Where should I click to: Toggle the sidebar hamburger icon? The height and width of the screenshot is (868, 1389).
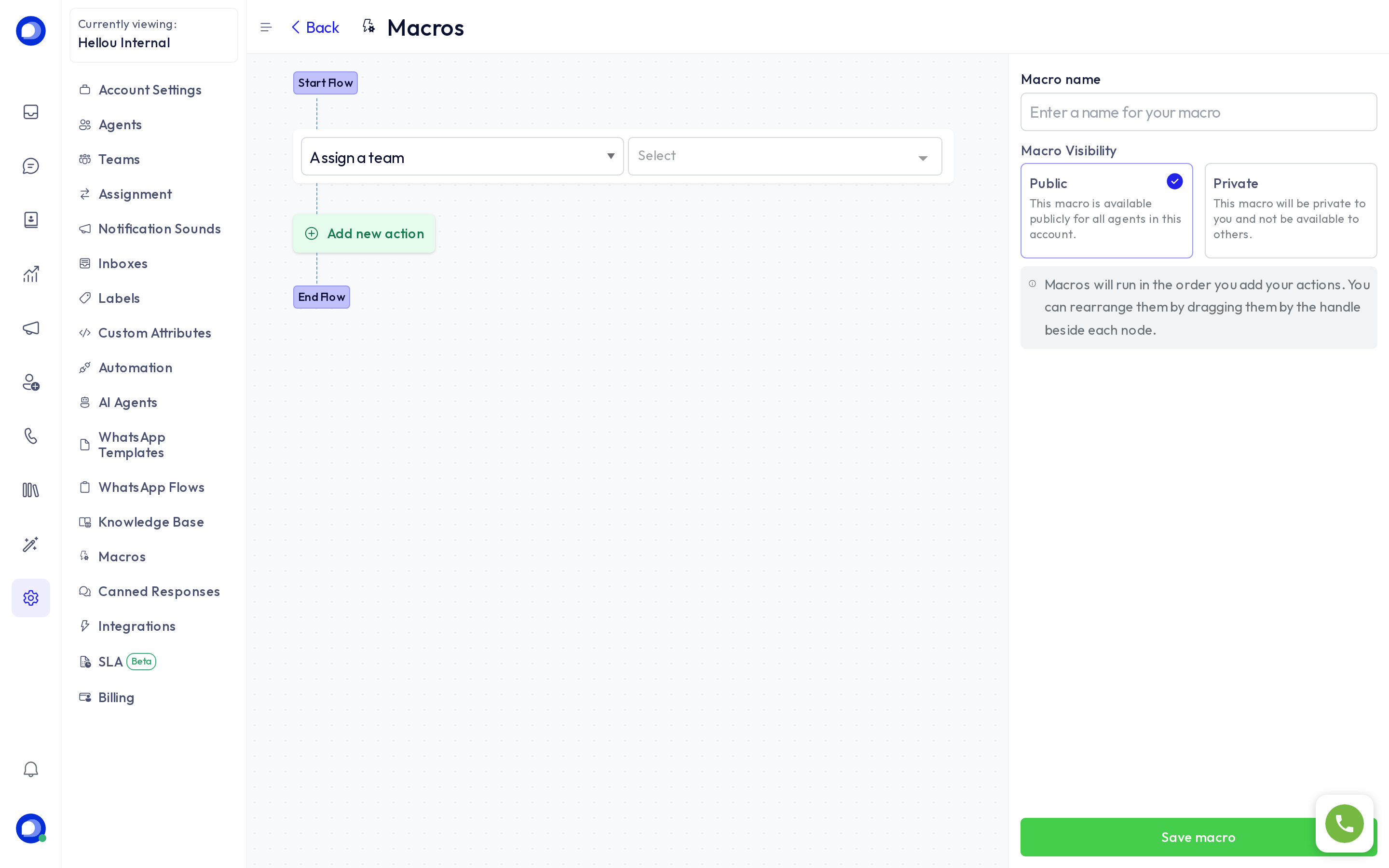coord(266,27)
